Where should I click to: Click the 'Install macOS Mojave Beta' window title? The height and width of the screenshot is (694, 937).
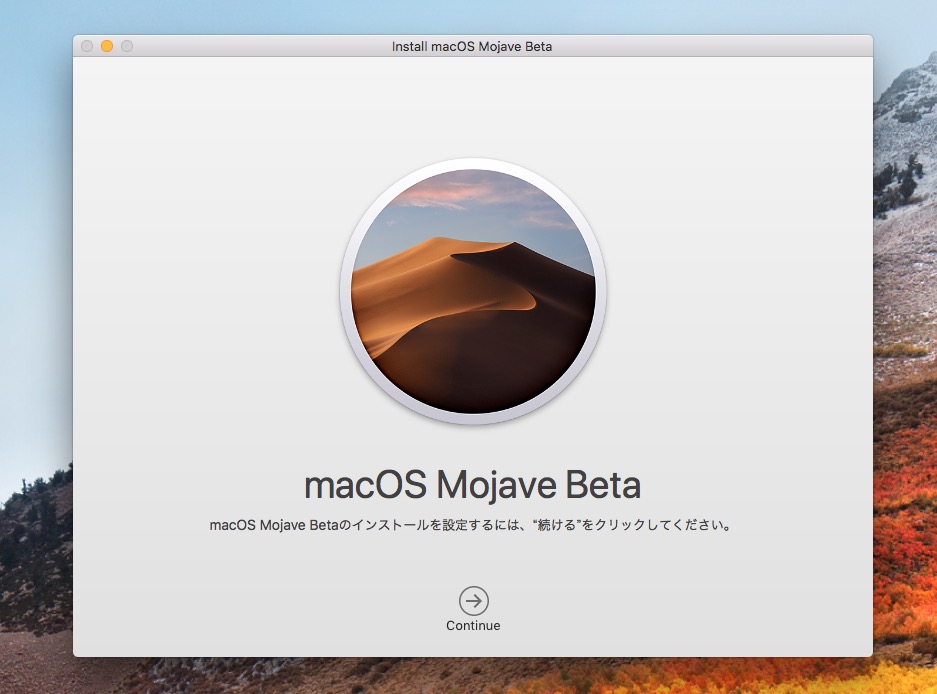click(472, 47)
